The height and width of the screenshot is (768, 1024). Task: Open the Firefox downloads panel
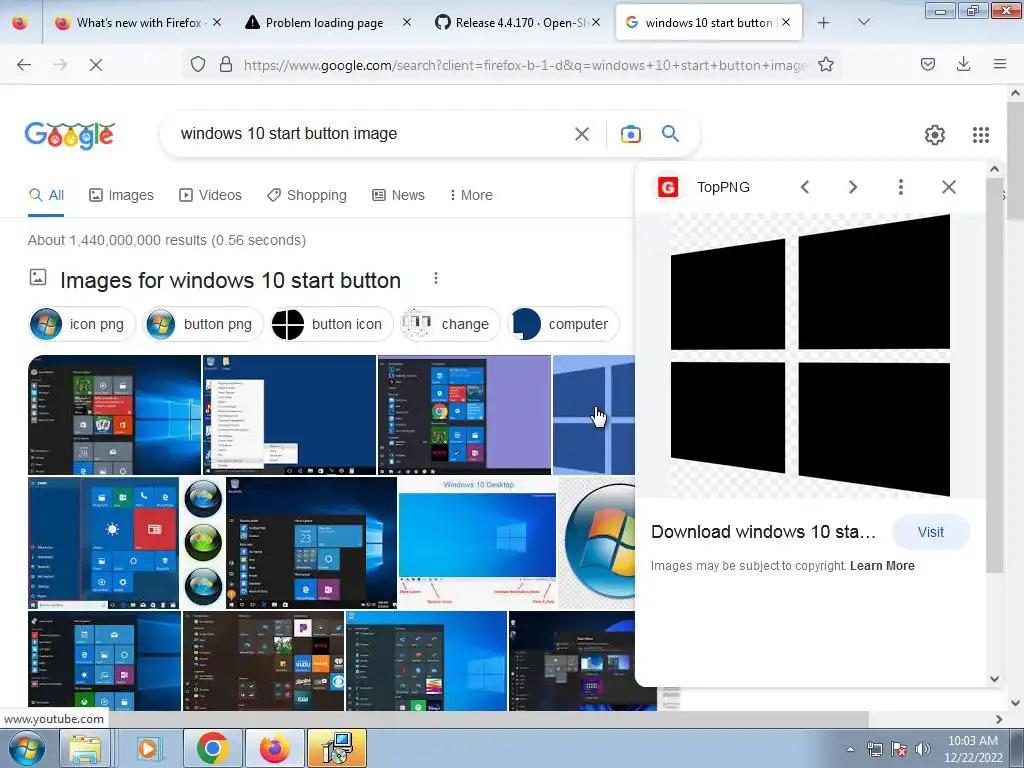[963, 65]
